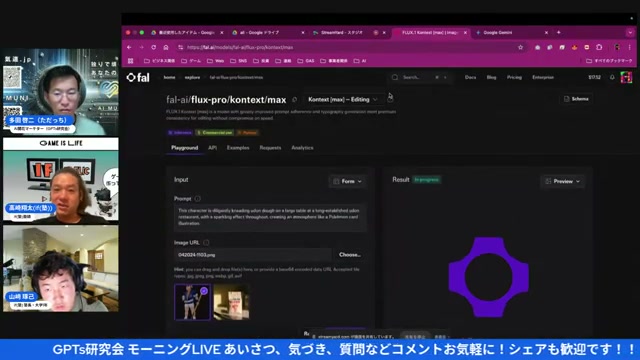Go back with the browser back arrow
The width and height of the screenshot is (640, 360).
[129, 47]
